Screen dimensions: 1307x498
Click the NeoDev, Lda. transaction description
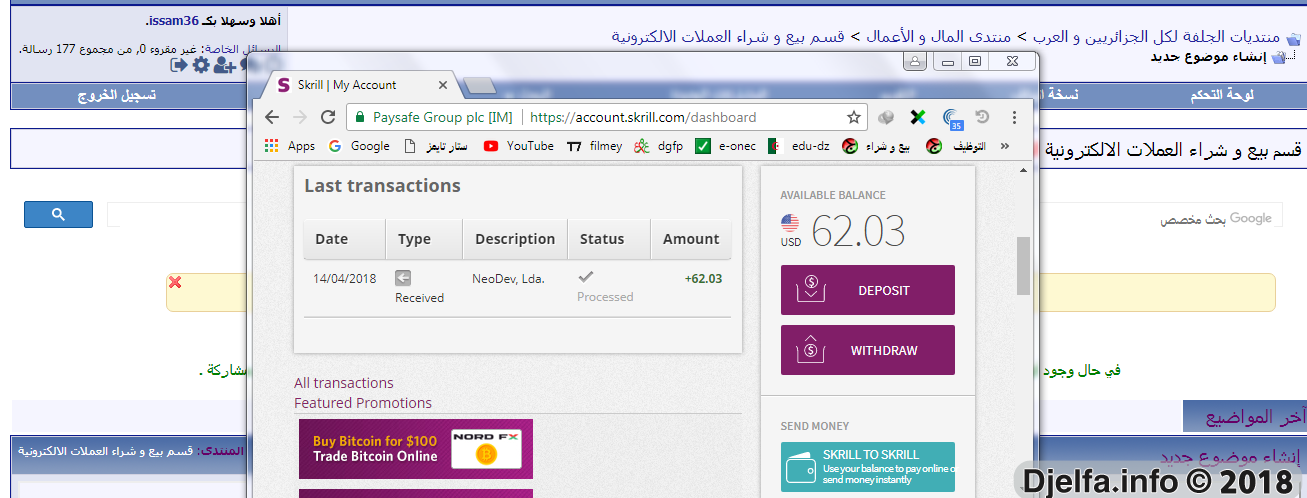click(508, 279)
